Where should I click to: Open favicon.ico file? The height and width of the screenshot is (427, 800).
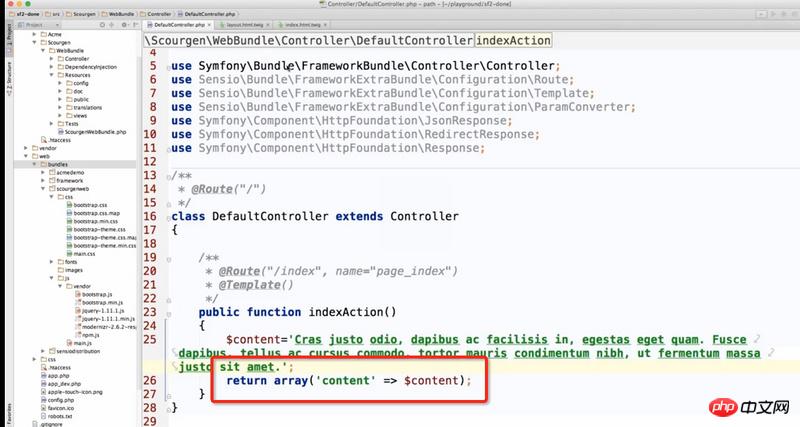click(x=57, y=408)
